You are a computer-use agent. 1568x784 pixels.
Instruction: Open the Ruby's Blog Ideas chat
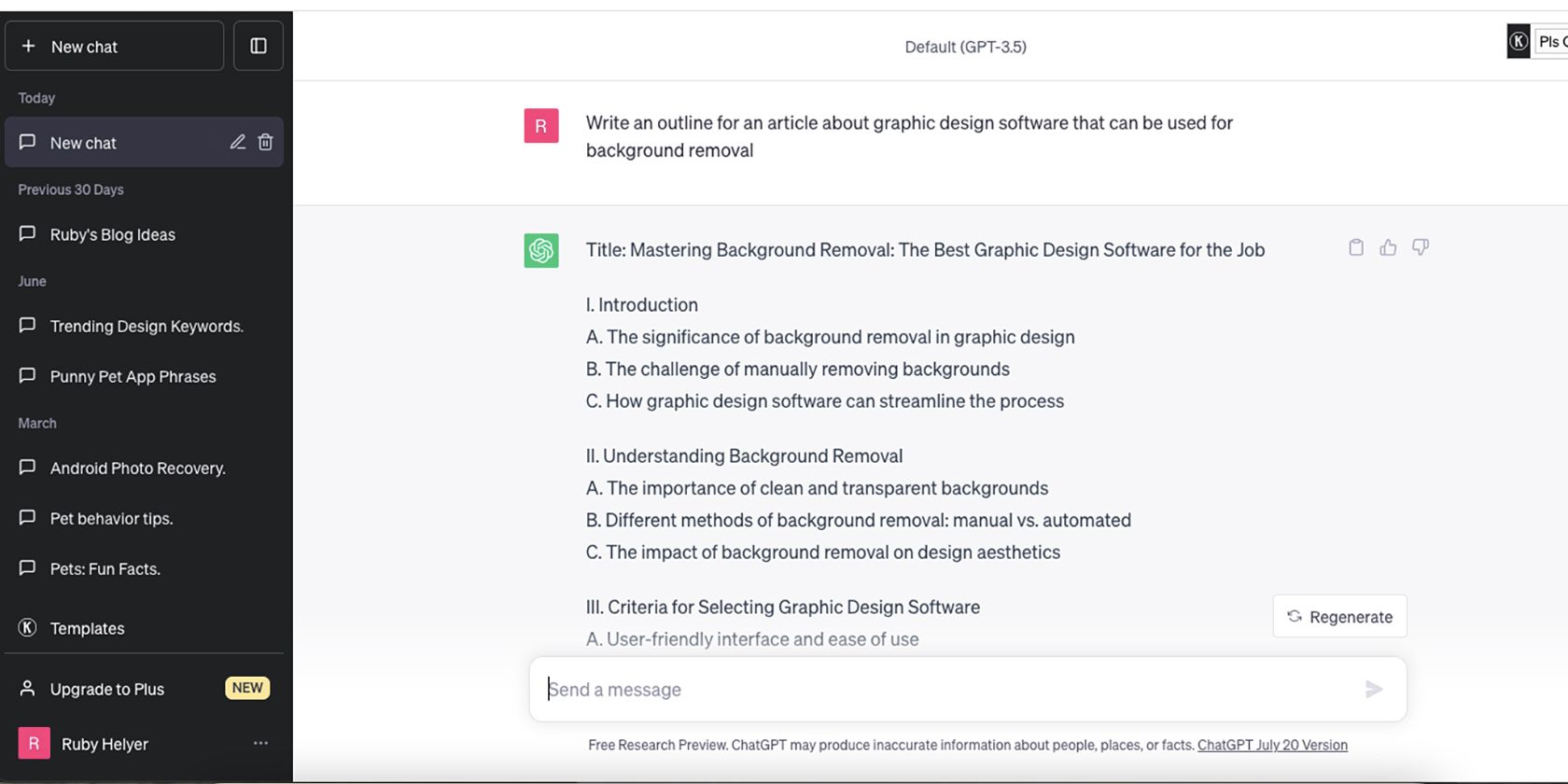(112, 234)
